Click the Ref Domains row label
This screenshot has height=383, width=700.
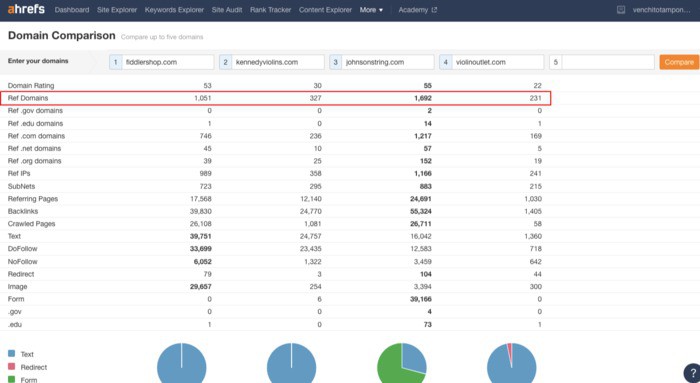tap(28, 98)
